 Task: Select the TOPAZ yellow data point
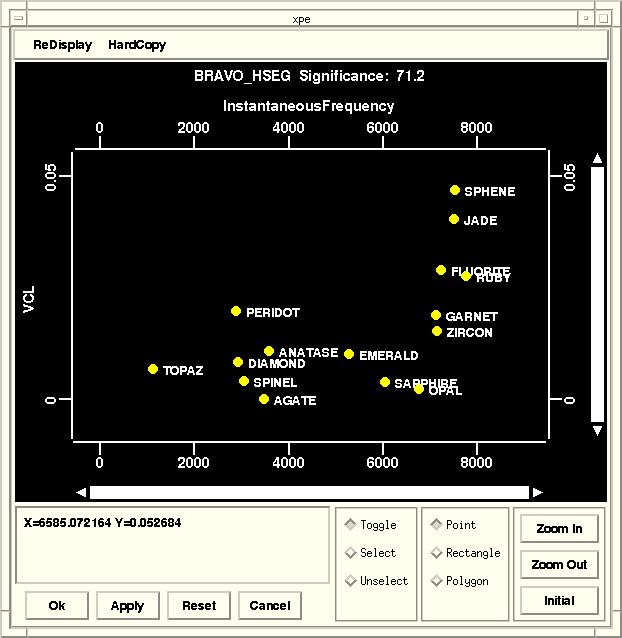point(153,369)
